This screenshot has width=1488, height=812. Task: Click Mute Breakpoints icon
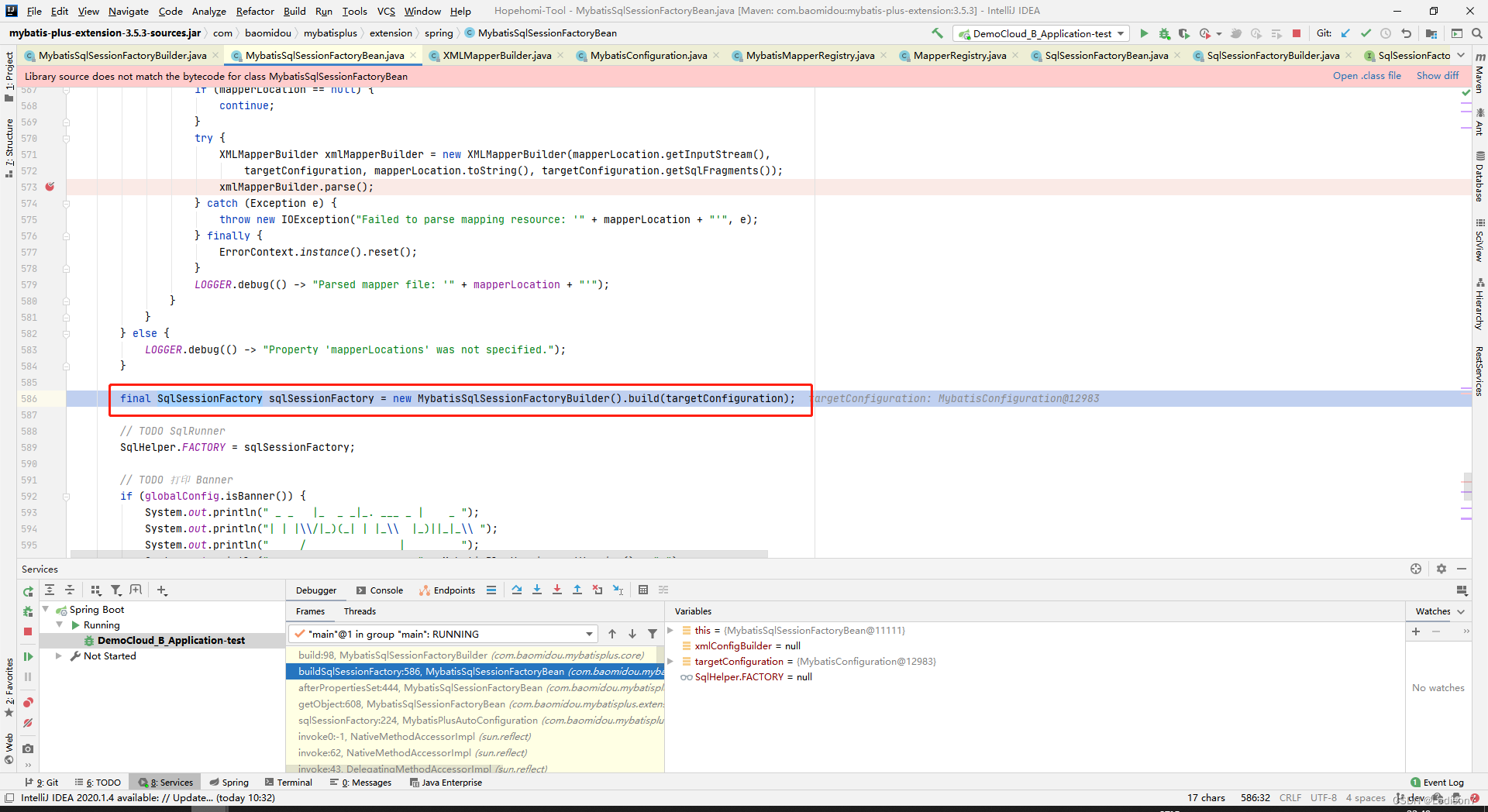[x=28, y=722]
